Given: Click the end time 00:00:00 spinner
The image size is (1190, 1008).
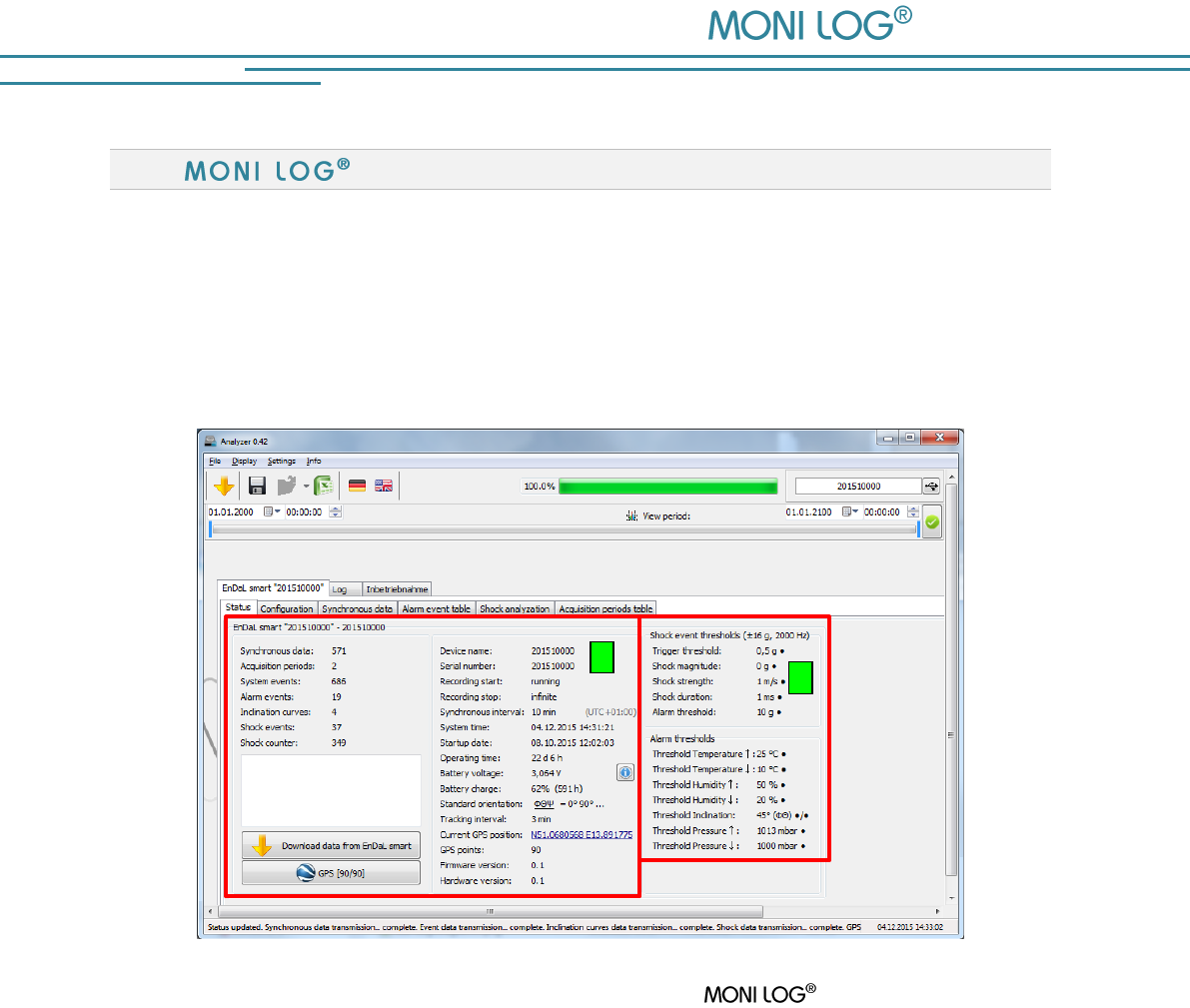Looking at the screenshot, I should coord(913,512).
